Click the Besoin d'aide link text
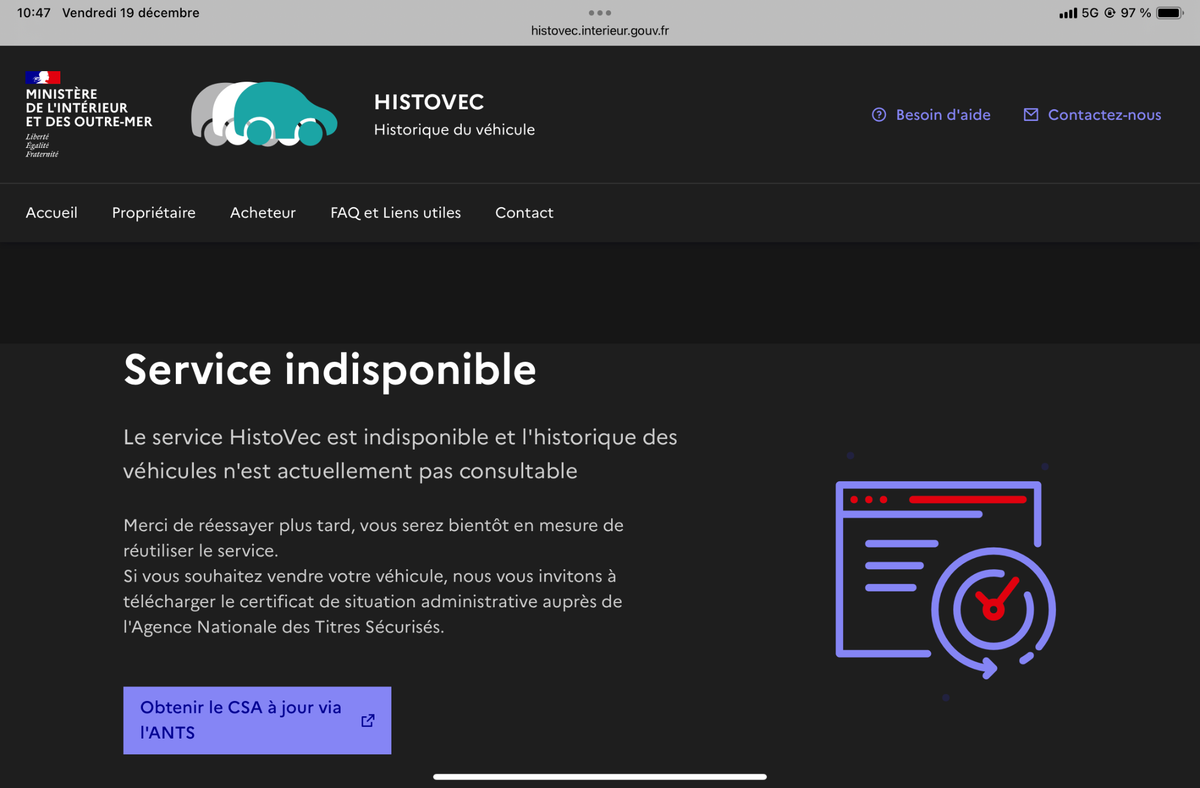The width and height of the screenshot is (1200, 788). [x=943, y=115]
